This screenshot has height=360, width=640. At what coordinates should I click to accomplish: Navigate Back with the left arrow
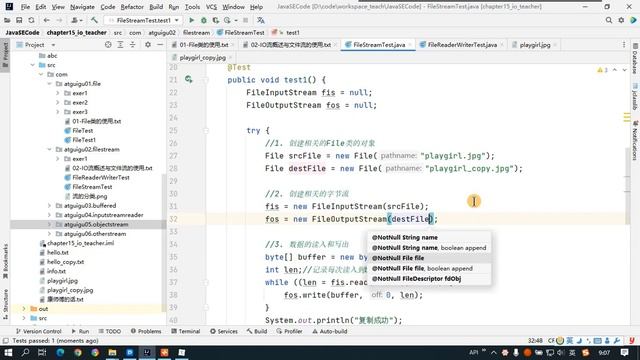pos(47,20)
